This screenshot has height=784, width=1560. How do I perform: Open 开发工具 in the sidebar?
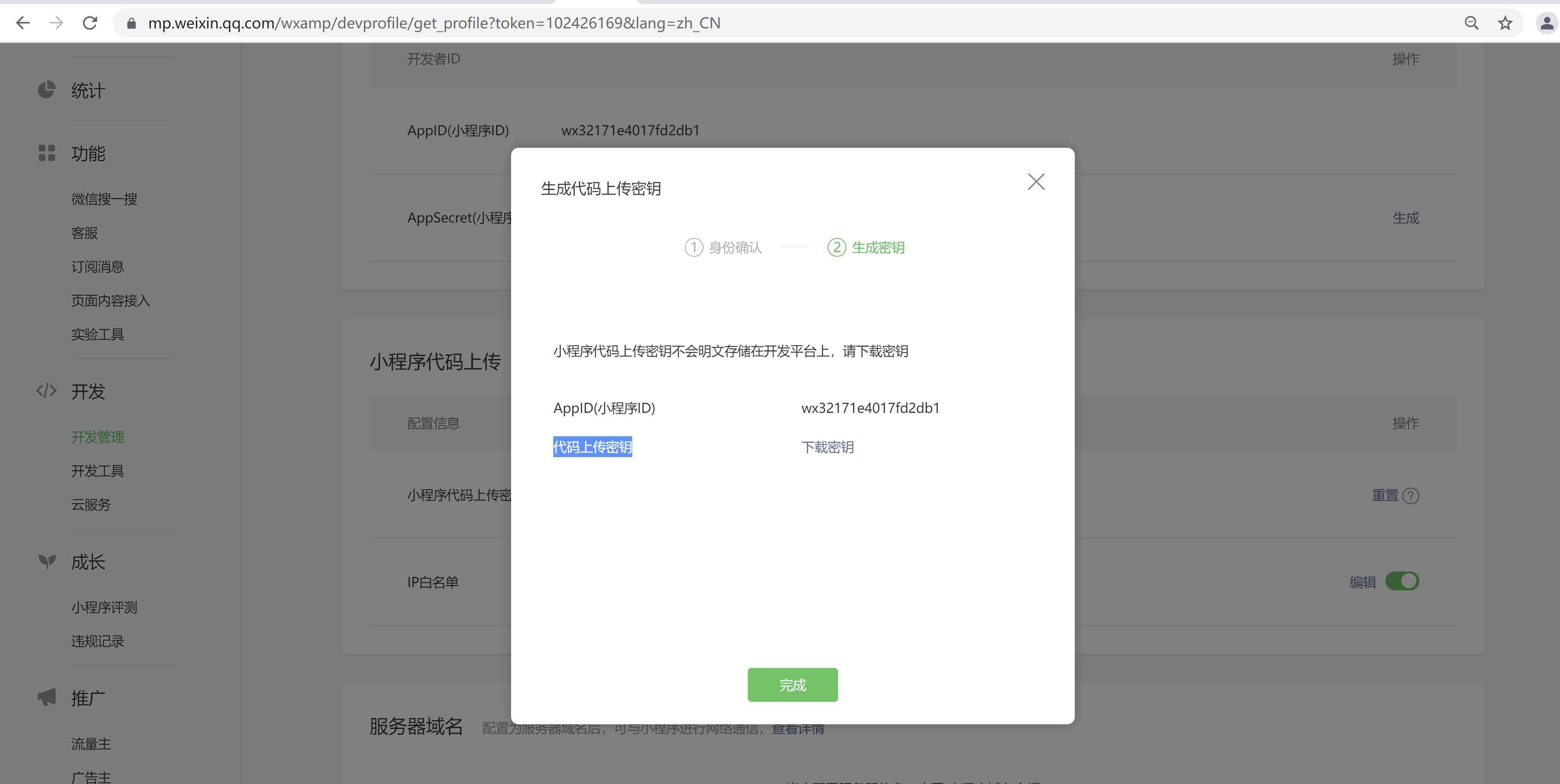[98, 470]
